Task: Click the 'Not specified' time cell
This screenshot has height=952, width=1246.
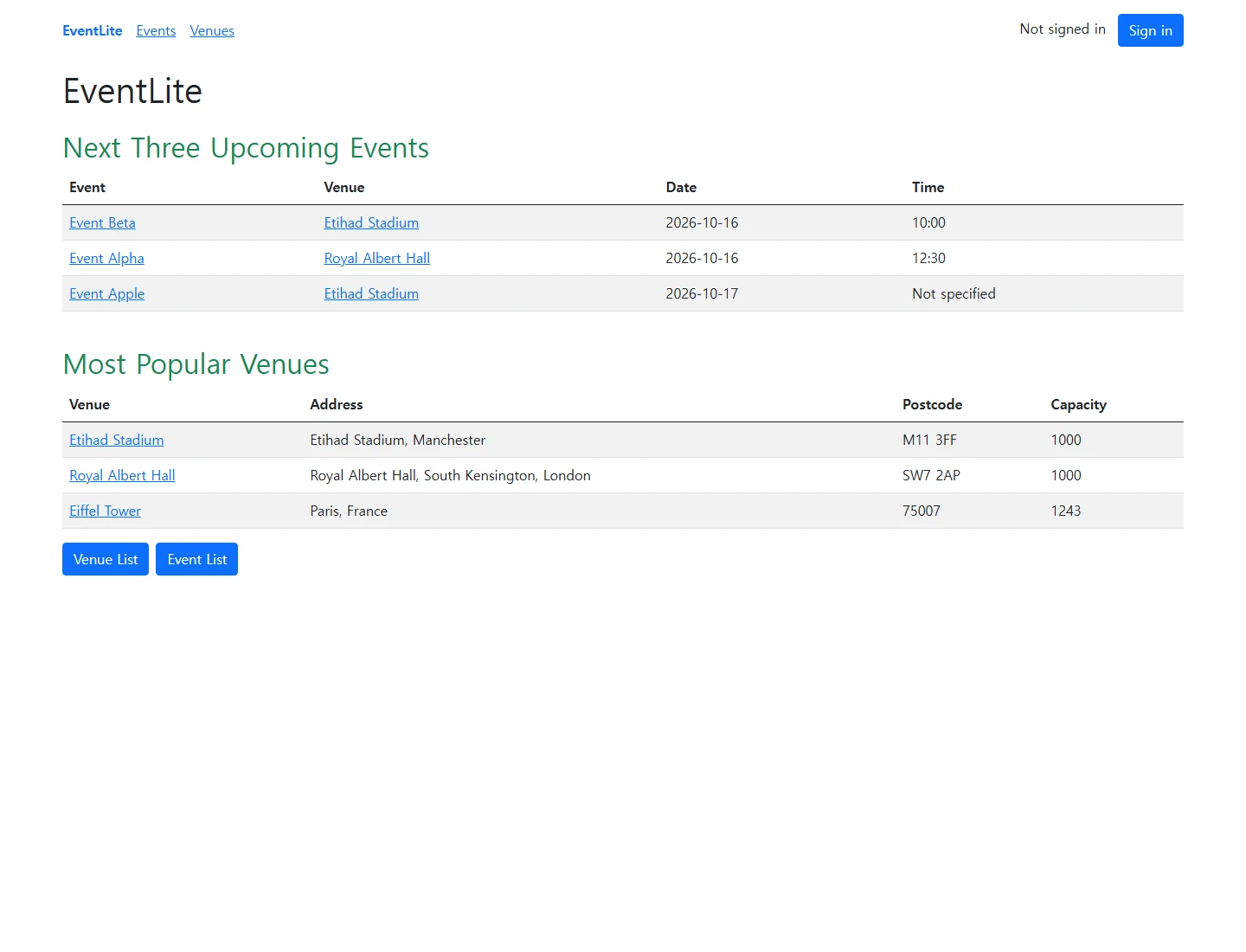Action: pyautogui.click(x=954, y=293)
